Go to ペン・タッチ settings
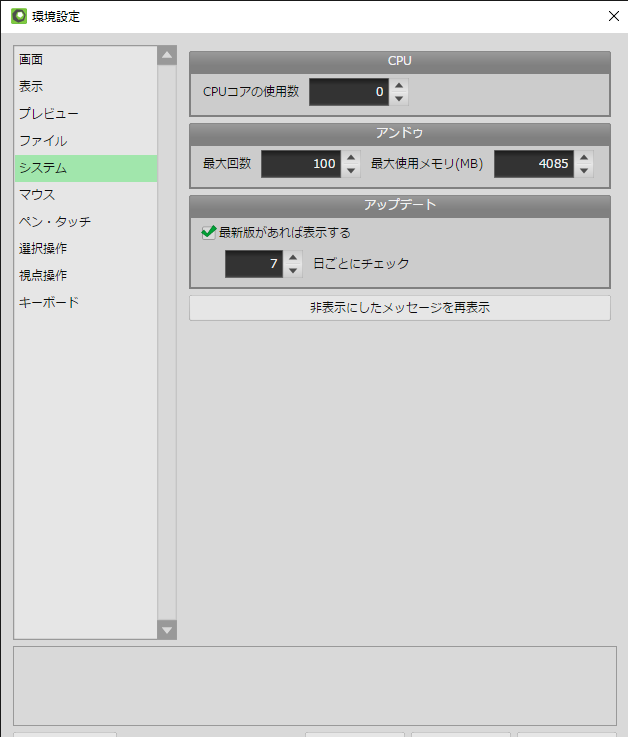Image resolution: width=628 pixels, height=737 pixels. pos(86,221)
